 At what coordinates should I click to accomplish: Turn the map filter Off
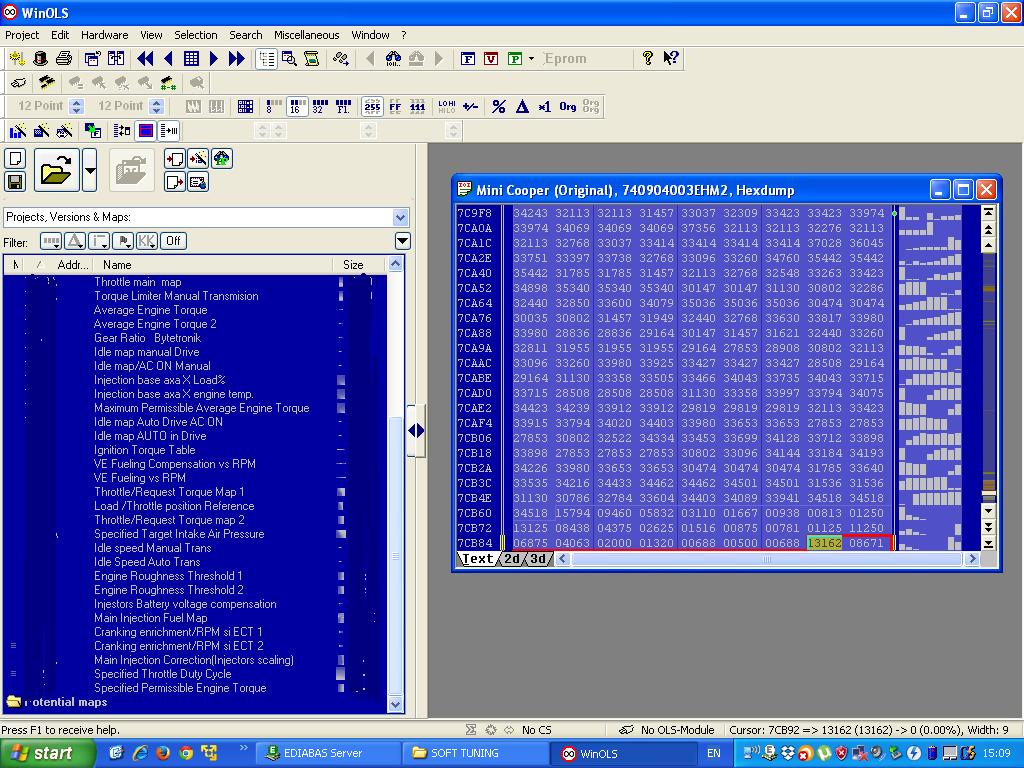coord(174,241)
